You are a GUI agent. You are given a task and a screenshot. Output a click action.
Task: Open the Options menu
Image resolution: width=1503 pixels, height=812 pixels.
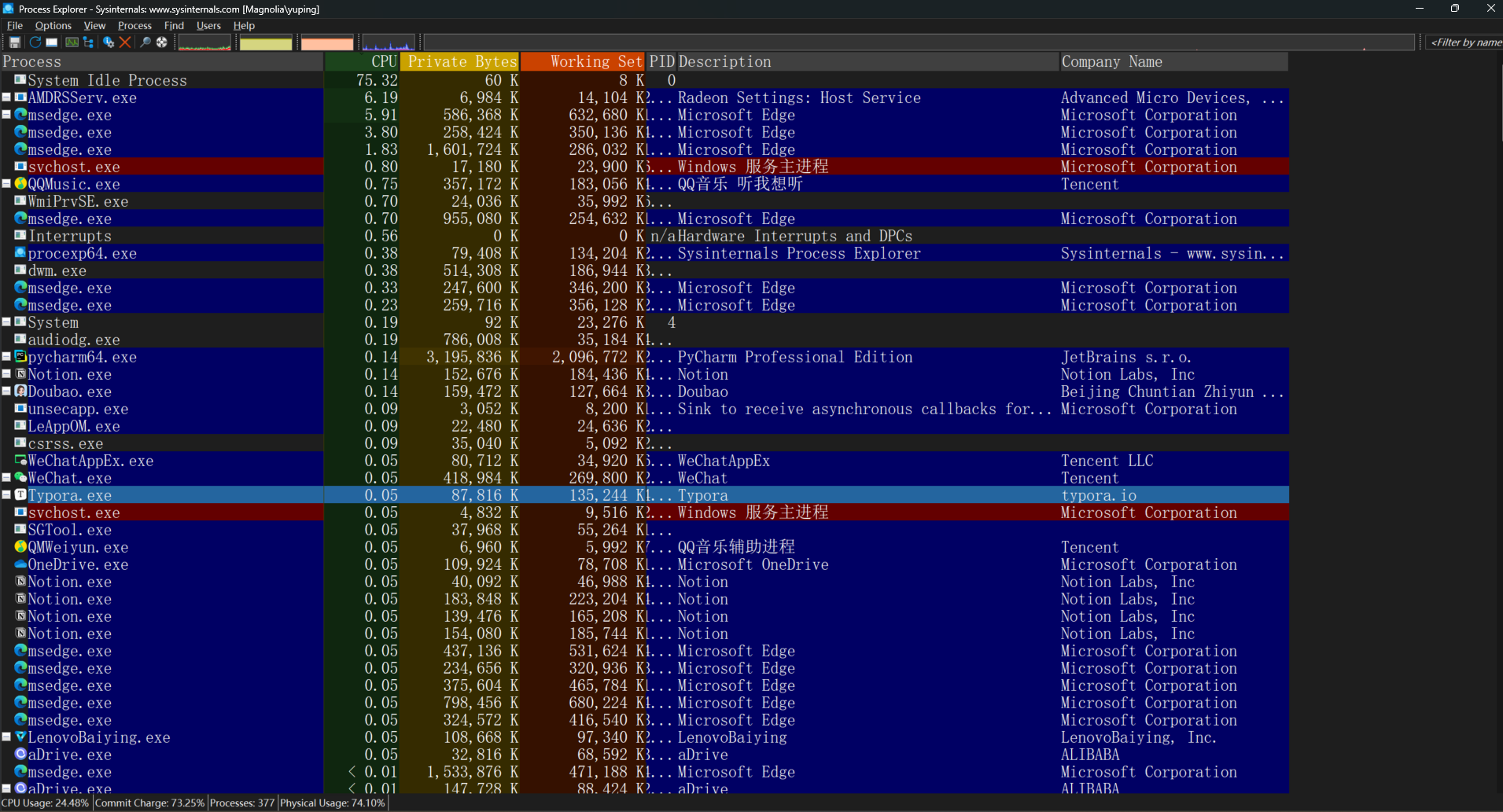(53, 26)
